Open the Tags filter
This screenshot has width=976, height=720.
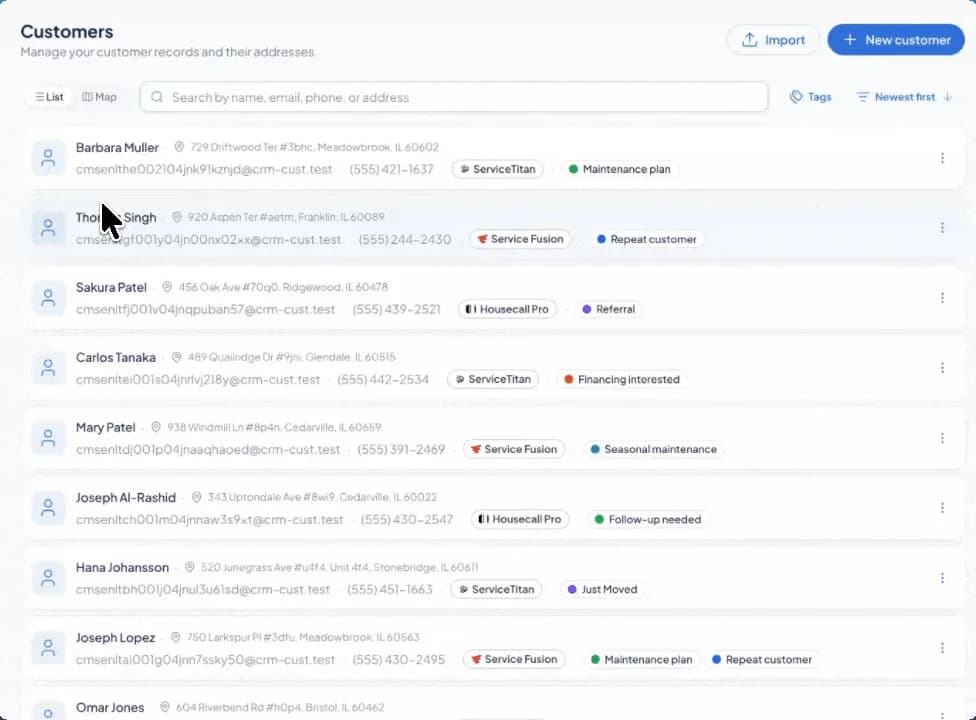pos(810,97)
